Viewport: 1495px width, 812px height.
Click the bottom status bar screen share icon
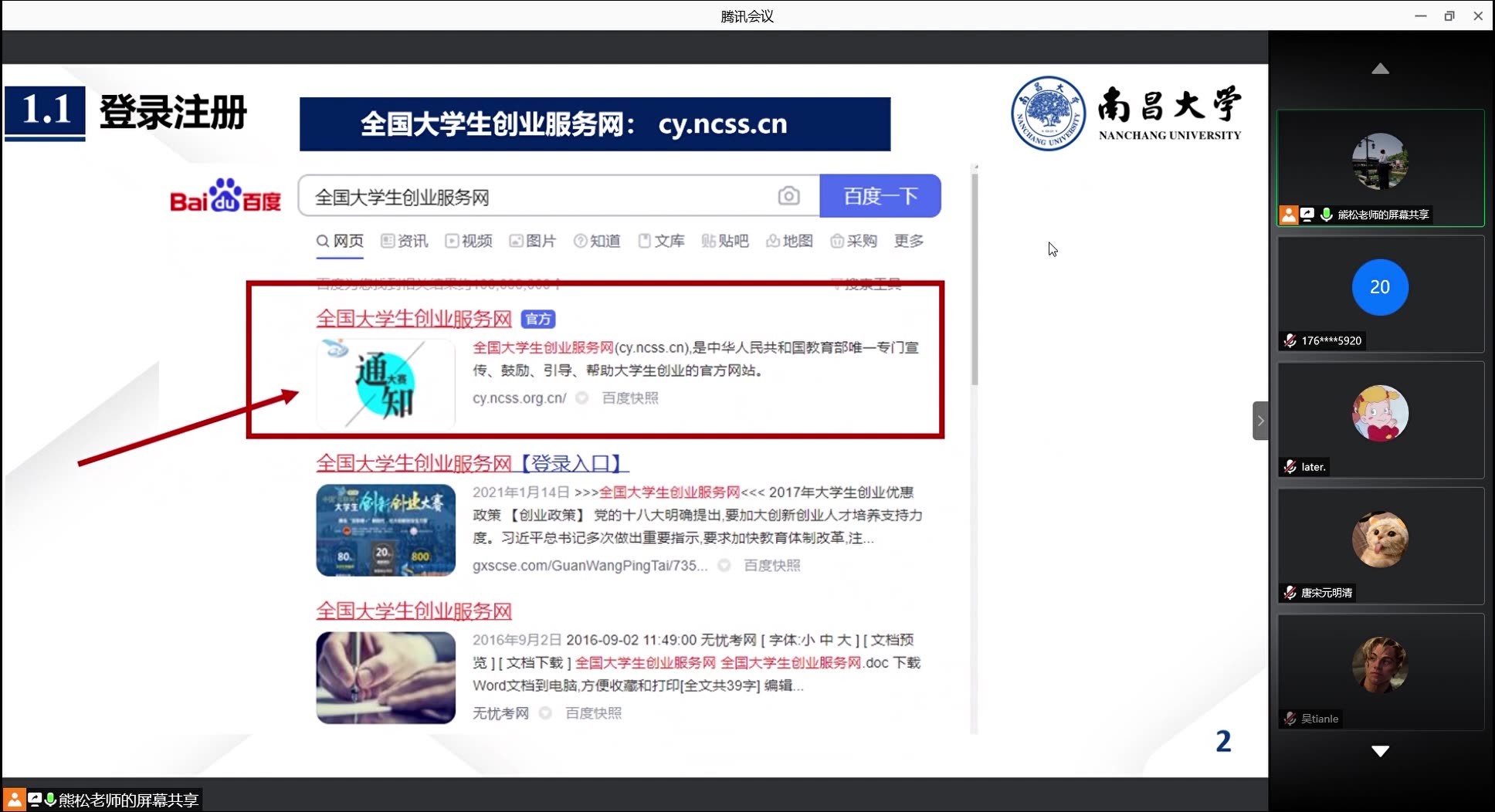pyautogui.click(x=35, y=800)
